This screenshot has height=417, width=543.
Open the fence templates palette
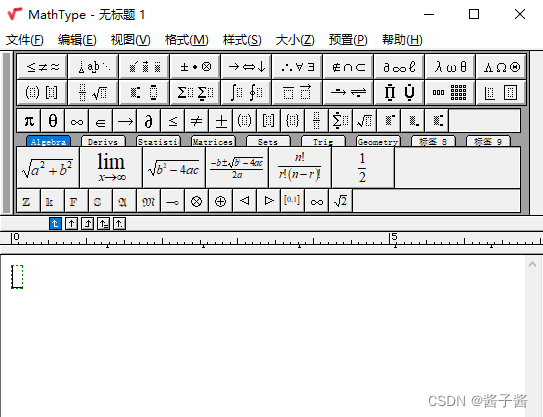tap(42, 92)
